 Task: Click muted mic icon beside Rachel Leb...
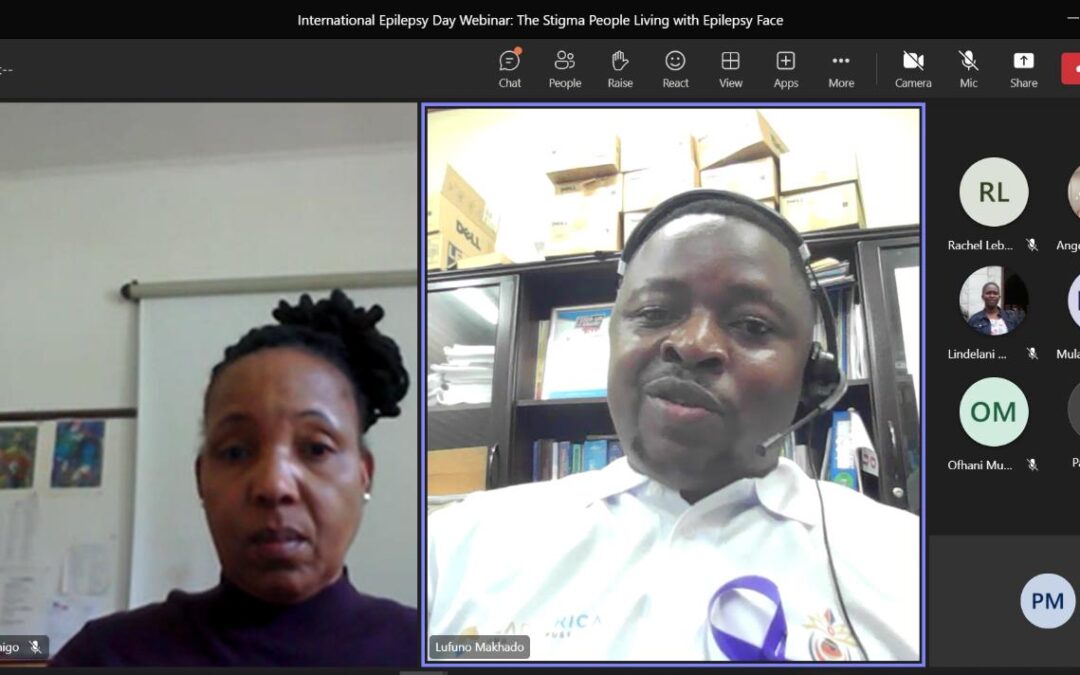pyautogui.click(x=1032, y=245)
